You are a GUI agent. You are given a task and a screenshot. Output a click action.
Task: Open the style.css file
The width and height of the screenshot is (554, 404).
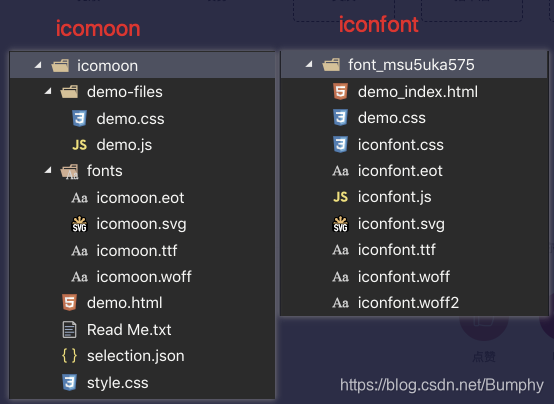coord(118,383)
